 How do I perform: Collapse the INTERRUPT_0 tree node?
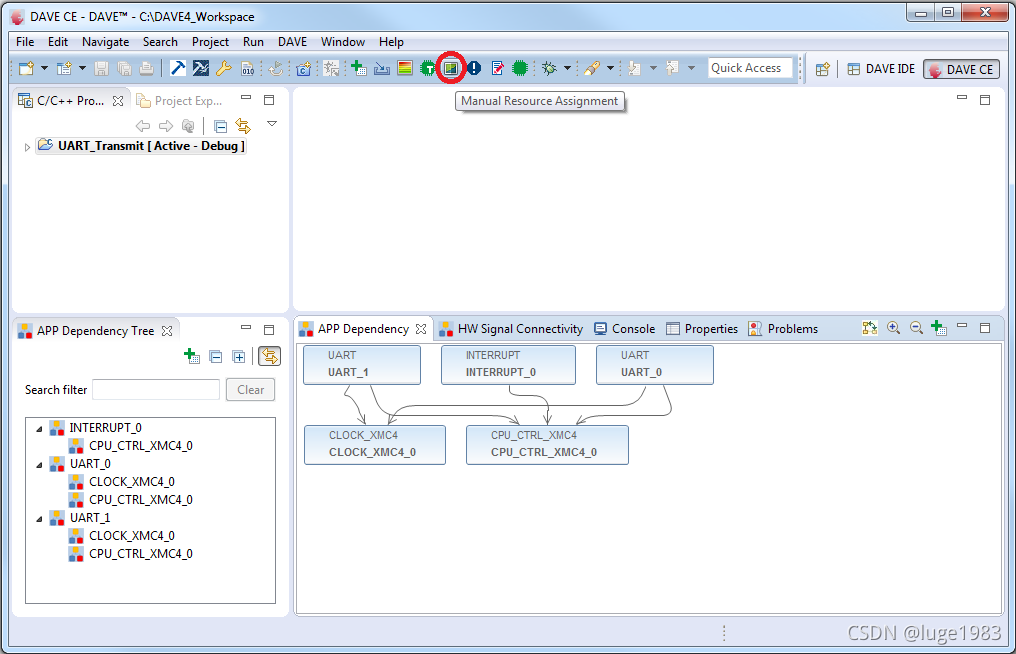[39, 428]
